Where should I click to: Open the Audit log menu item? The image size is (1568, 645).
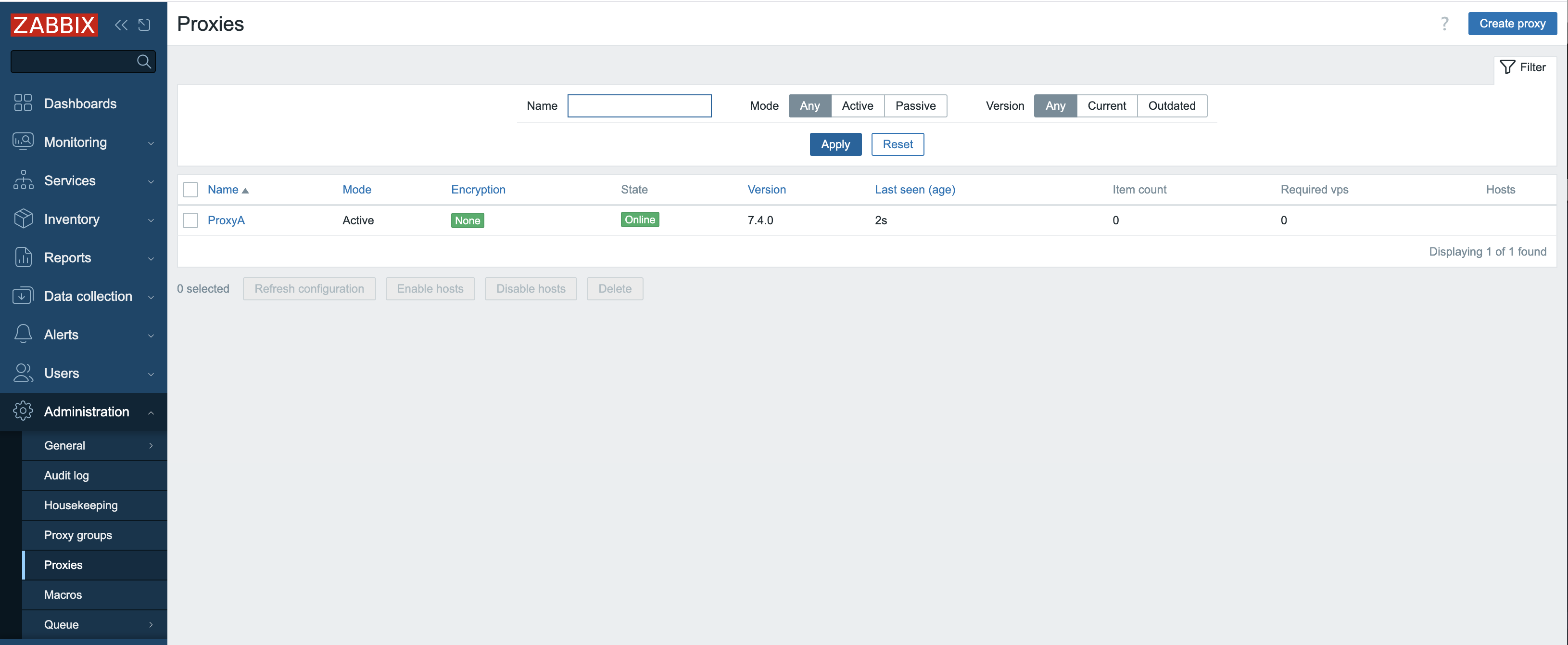[x=66, y=475]
